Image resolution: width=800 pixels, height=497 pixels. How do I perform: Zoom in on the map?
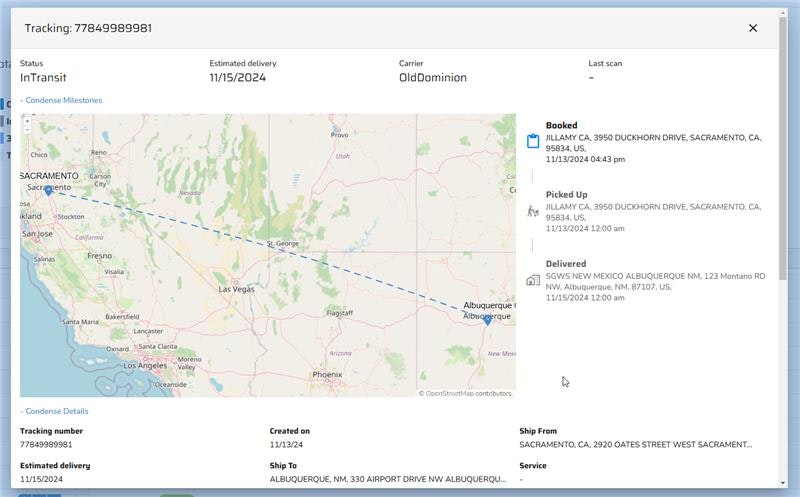[27, 121]
